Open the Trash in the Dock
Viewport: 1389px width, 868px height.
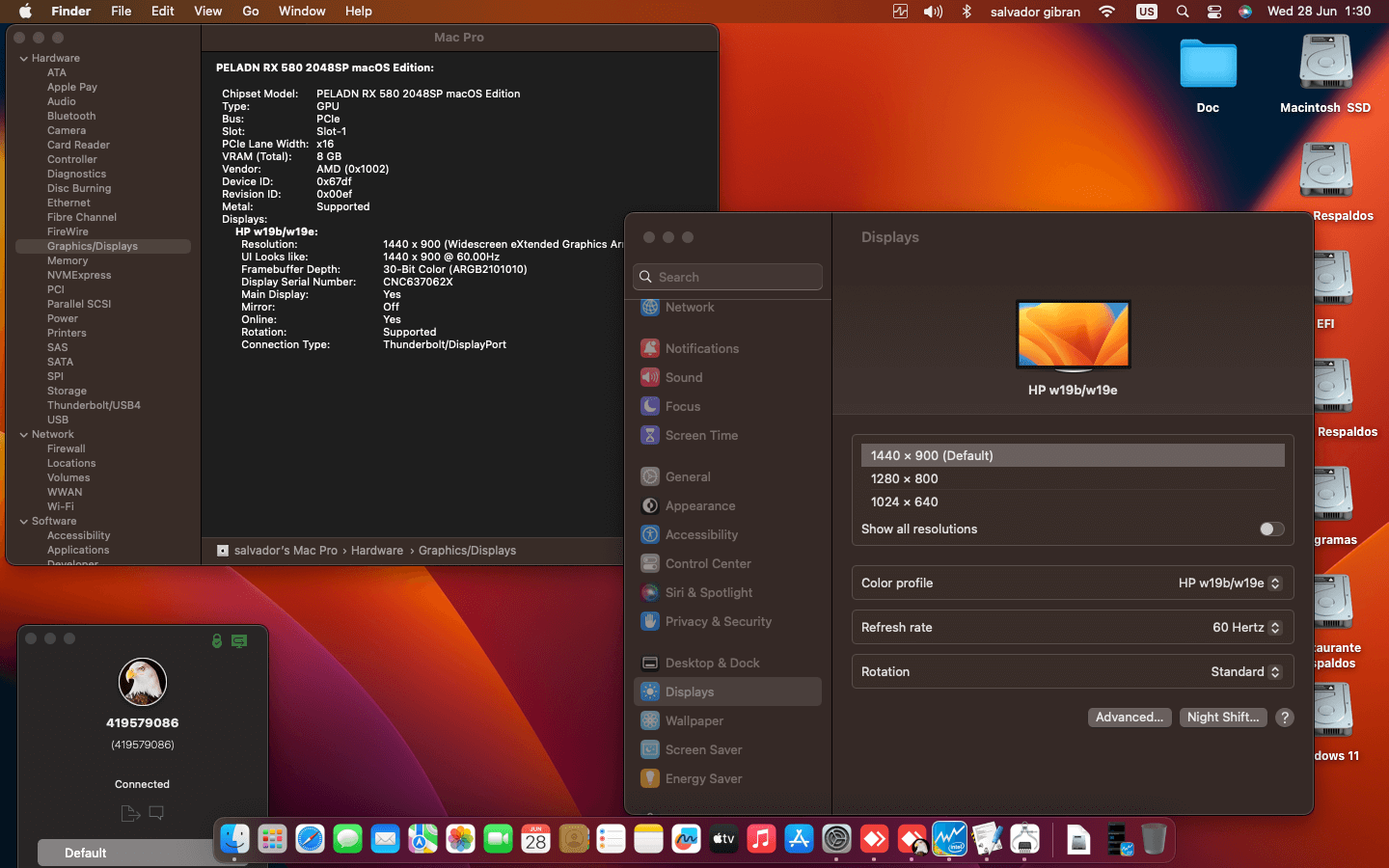click(x=1154, y=839)
